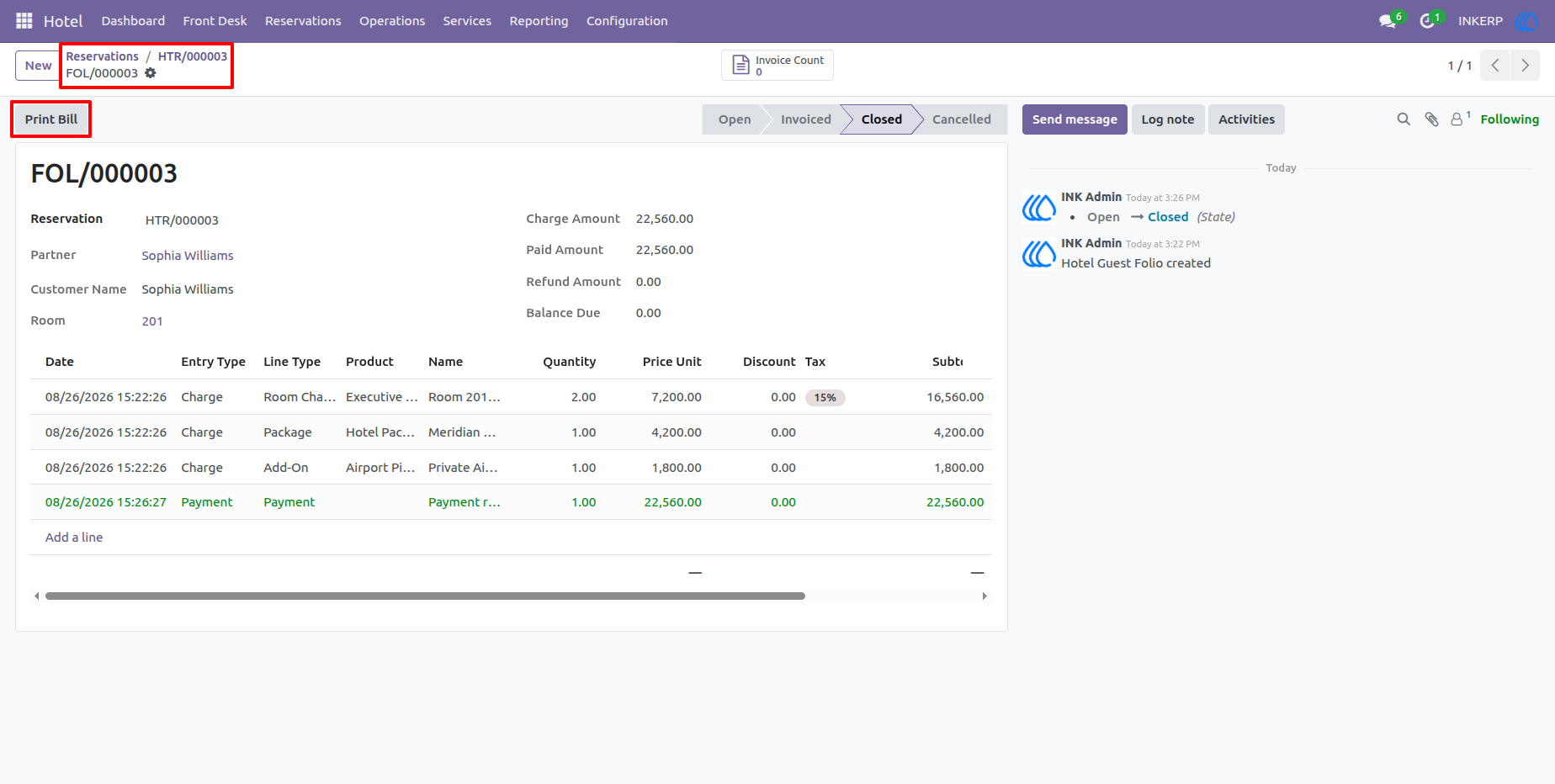Screen dimensions: 1555x784
Task: Open the apps grid menu icon
Action: pos(24,20)
